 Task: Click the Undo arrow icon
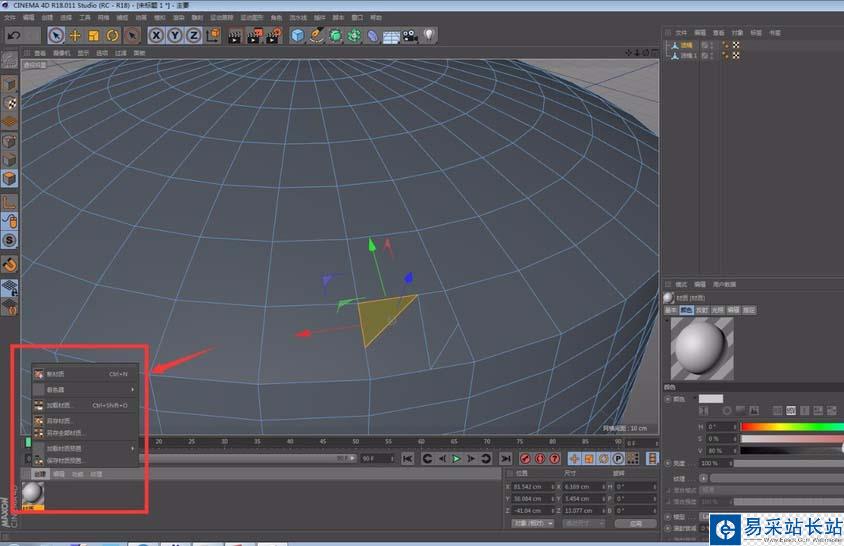(x=14, y=35)
